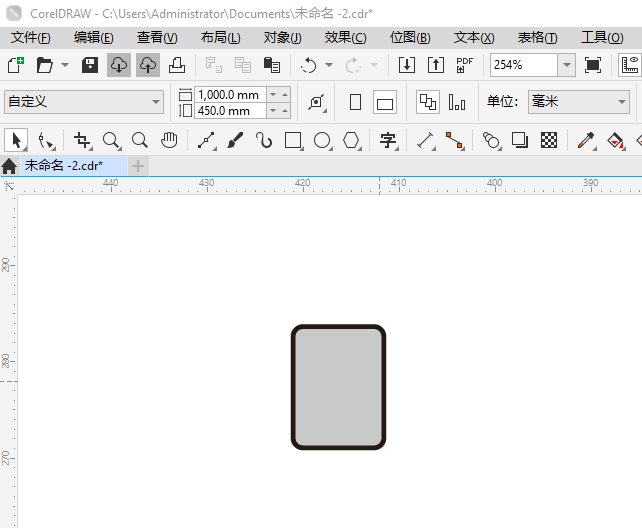This screenshot has width=642, height=528.
Task: Click the gray rounded rectangle on canvas
Action: tap(338, 387)
